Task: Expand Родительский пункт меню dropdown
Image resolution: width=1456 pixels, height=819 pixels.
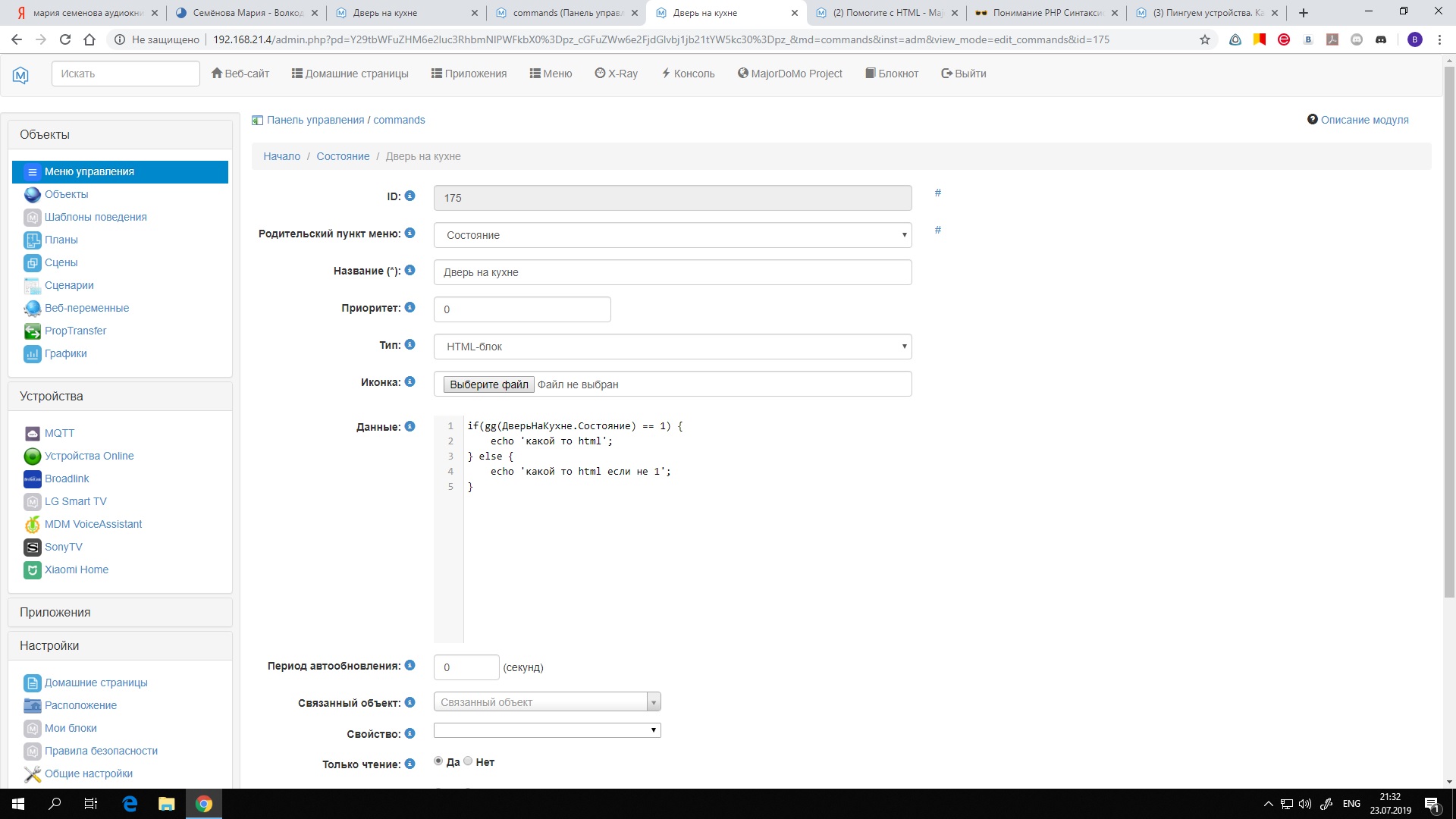Action: 672,235
